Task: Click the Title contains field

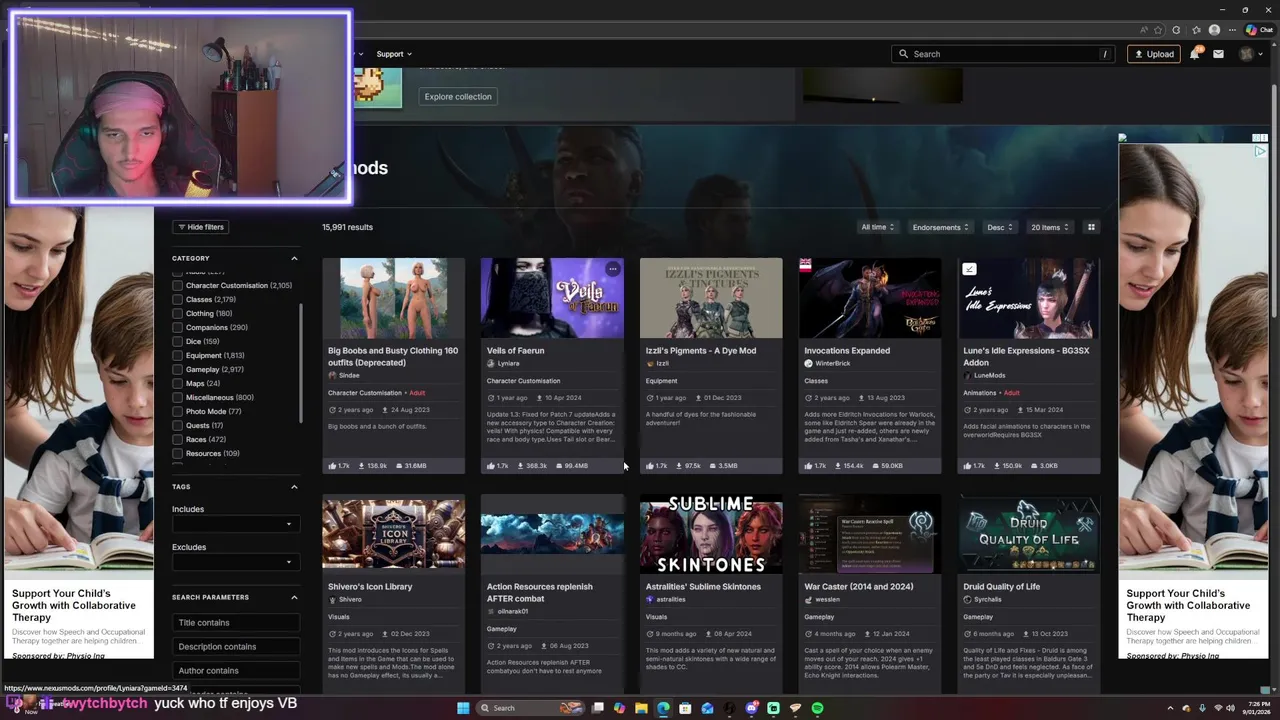Action: [x=235, y=623]
